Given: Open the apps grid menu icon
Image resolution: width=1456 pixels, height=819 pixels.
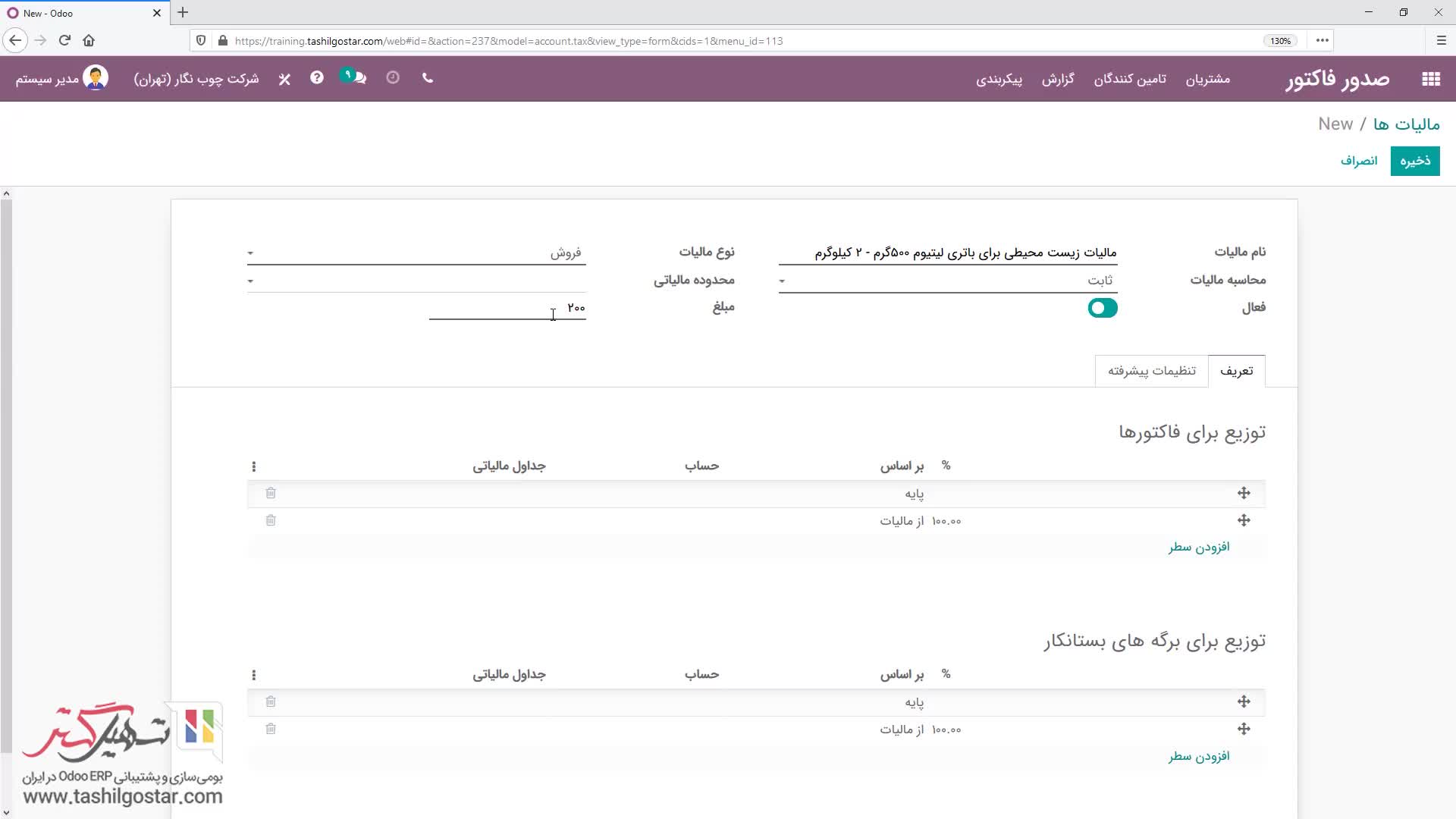Looking at the screenshot, I should (1430, 79).
